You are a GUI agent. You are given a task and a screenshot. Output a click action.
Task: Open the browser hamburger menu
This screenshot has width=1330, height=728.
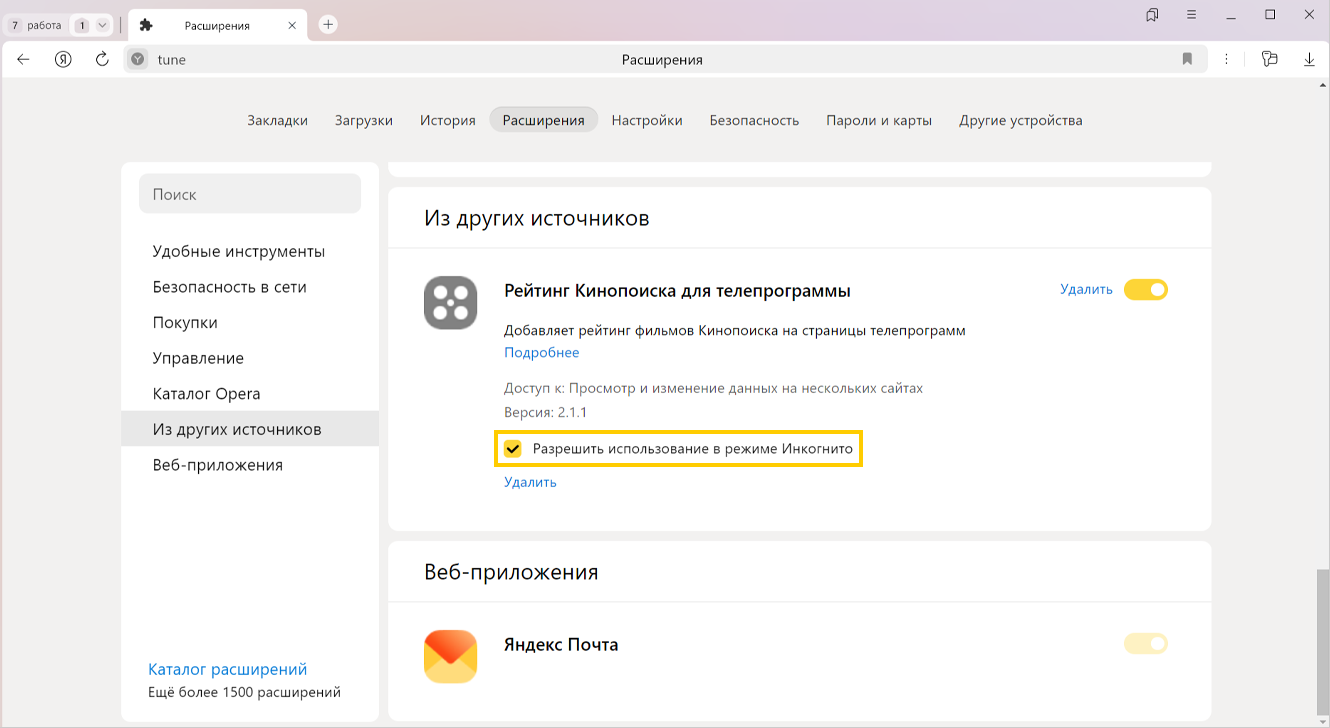pos(1191,15)
